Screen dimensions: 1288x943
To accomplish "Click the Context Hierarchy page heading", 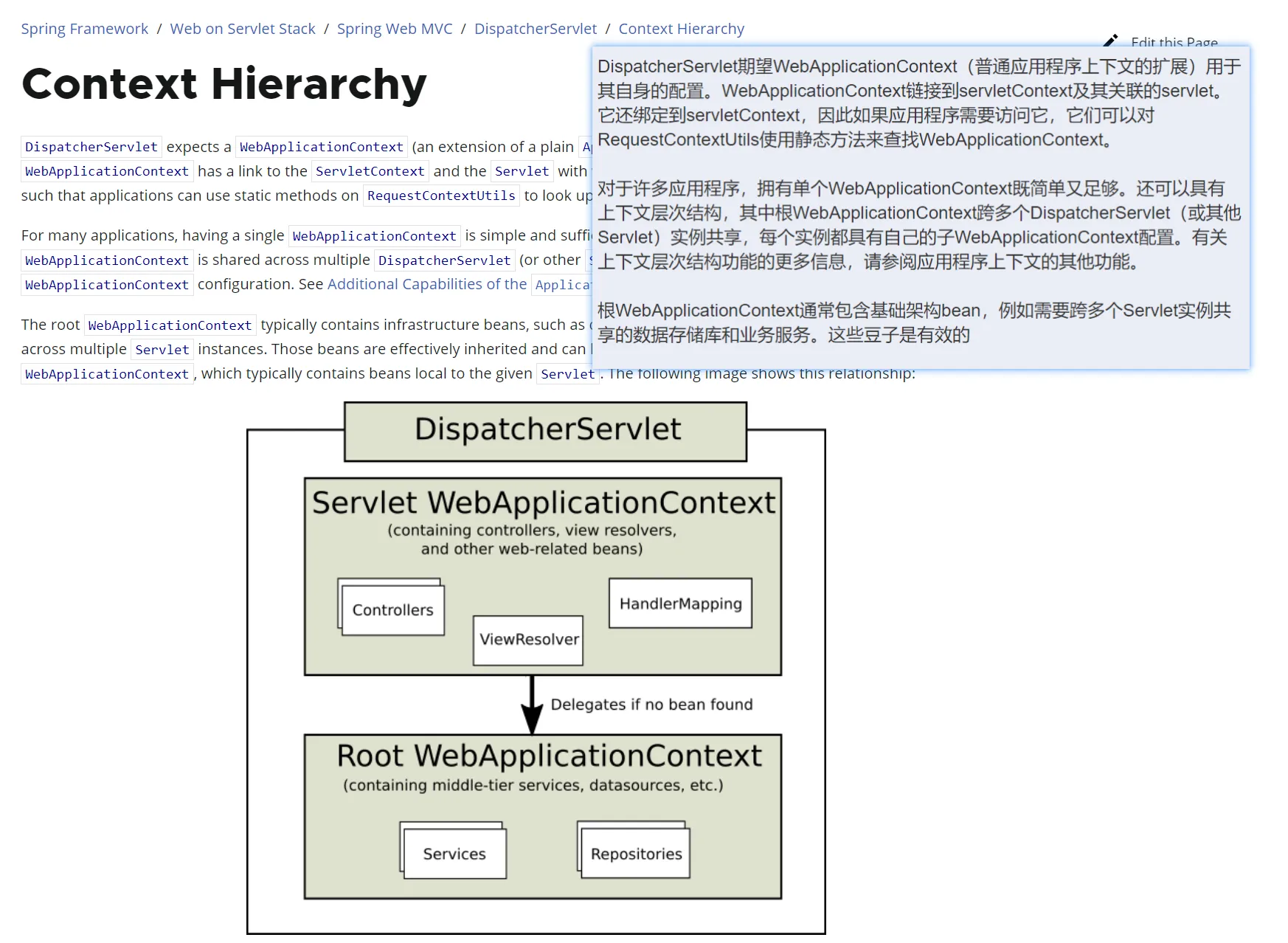I will coord(224,84).
